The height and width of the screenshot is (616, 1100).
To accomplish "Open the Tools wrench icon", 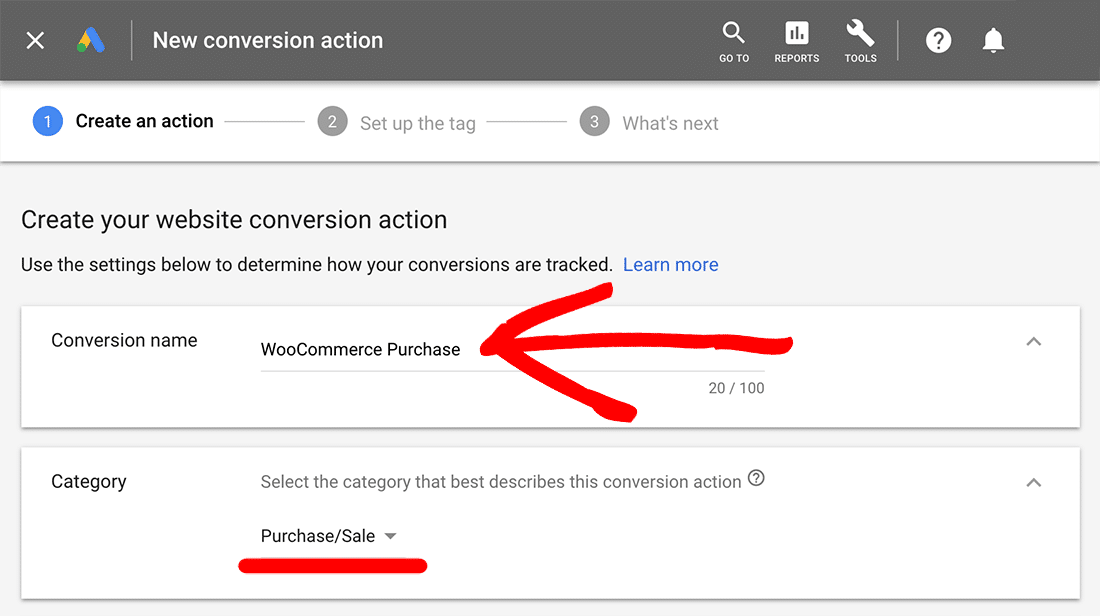I will pyautogui.click(x=860, y=42).
